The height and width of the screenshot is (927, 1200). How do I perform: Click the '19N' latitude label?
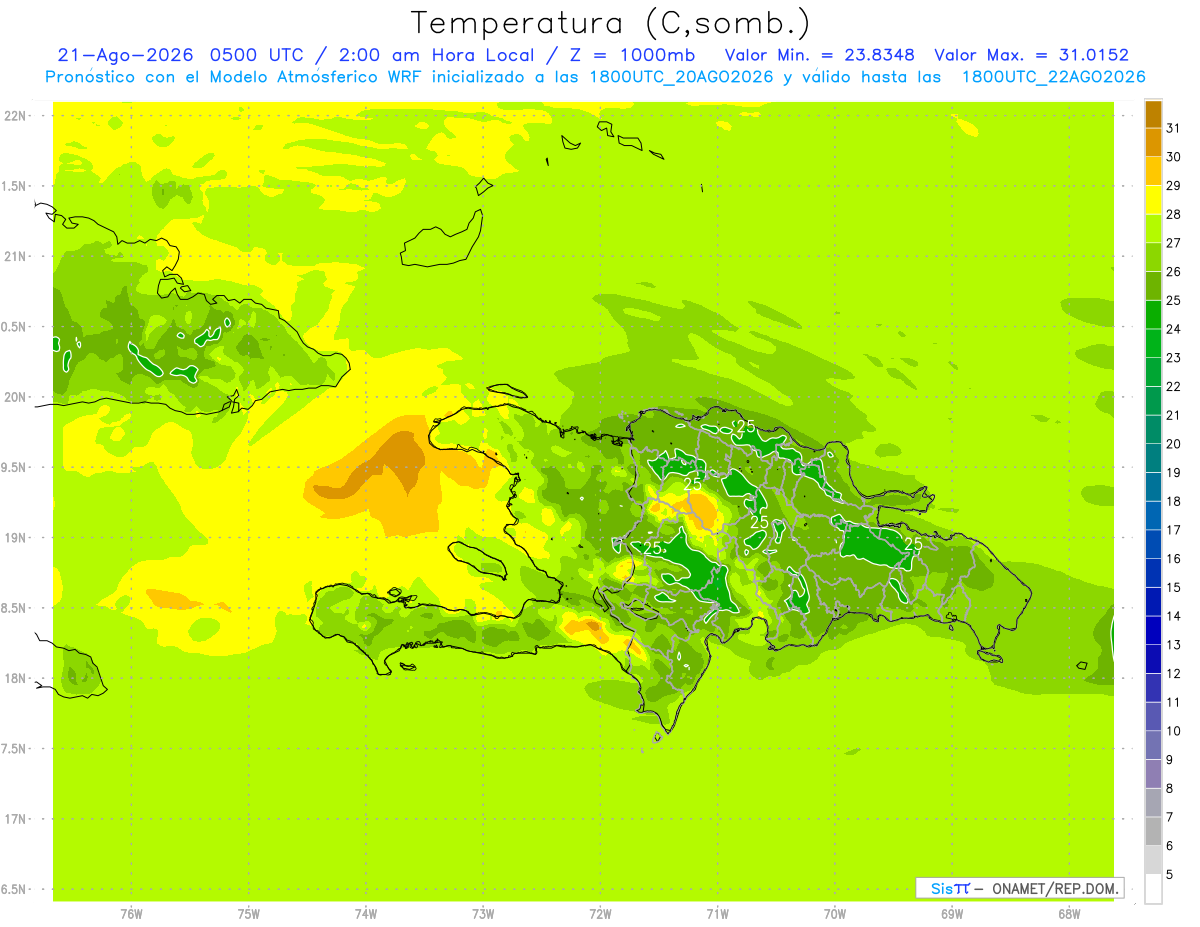click(x=17, y=538)
